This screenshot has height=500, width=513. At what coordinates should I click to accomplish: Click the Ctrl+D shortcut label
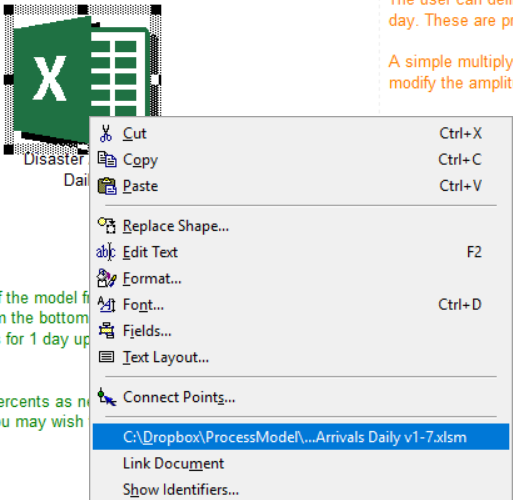coord(460,305)
